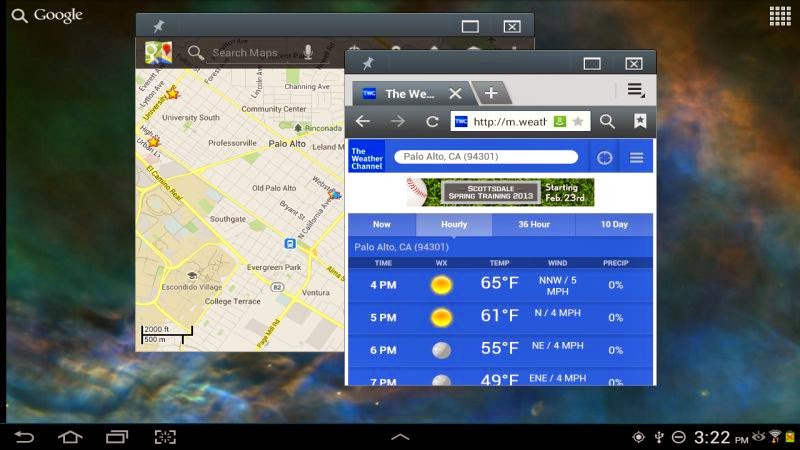Tap the Wi-Fi signal status icon
Image resolution: width=800 pixels, height=450 pixels.
coord(775,437)
